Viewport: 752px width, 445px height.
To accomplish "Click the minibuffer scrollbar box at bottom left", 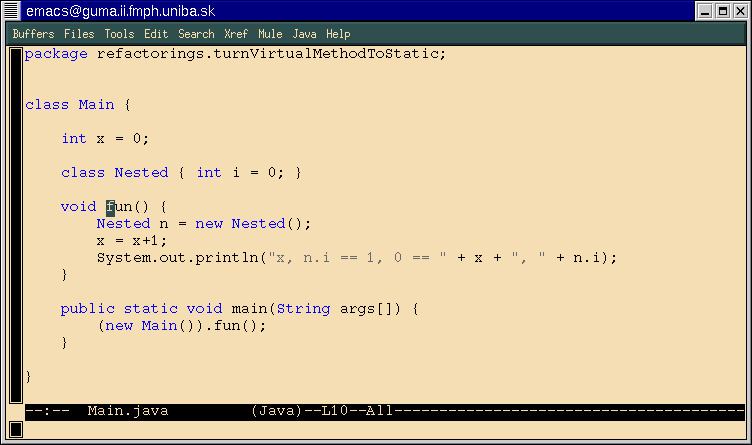I will [x=16, y=429].
